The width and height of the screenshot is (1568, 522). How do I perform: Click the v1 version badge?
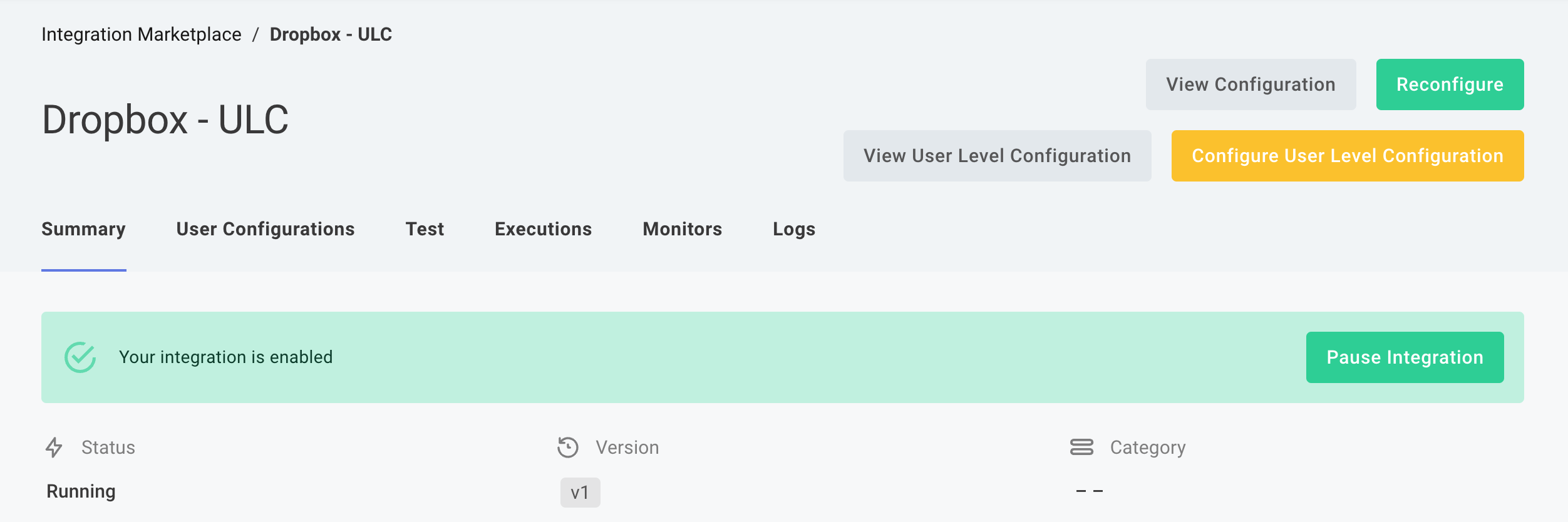580,493
